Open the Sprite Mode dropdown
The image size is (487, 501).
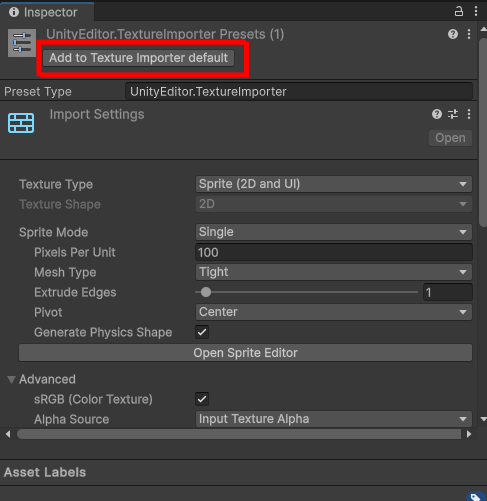(334, 232)
